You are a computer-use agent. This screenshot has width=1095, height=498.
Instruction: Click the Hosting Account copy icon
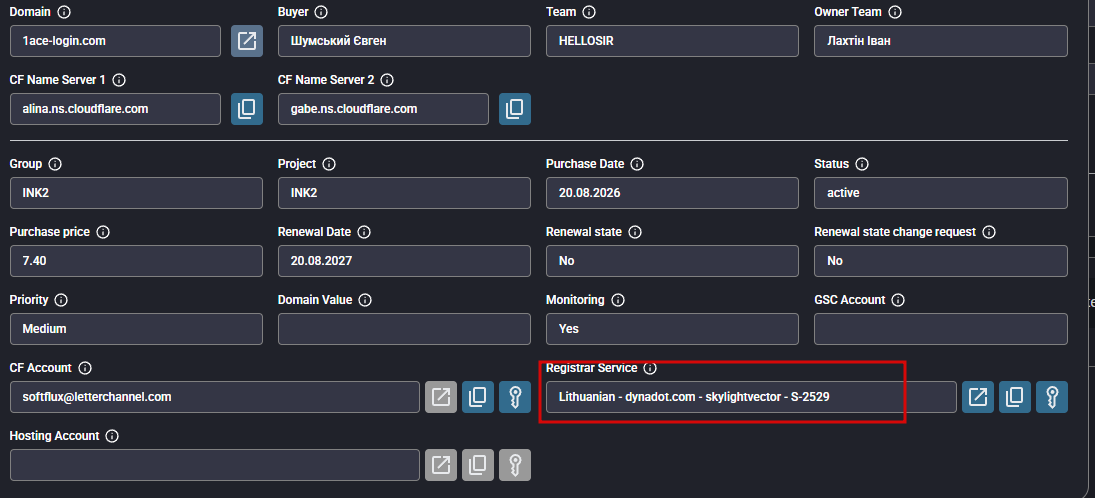pos(478,464)
